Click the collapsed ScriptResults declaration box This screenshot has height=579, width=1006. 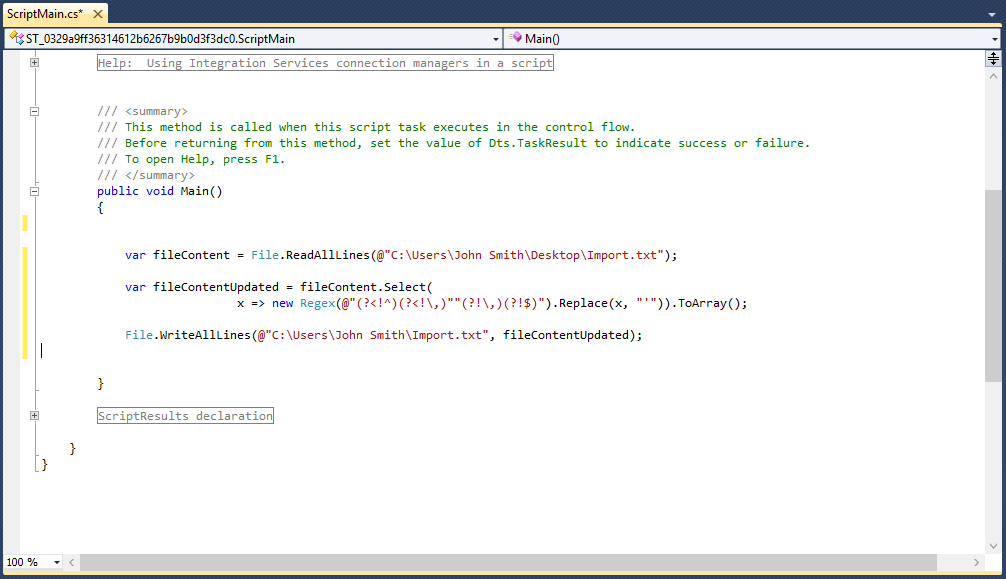[185, 416]
